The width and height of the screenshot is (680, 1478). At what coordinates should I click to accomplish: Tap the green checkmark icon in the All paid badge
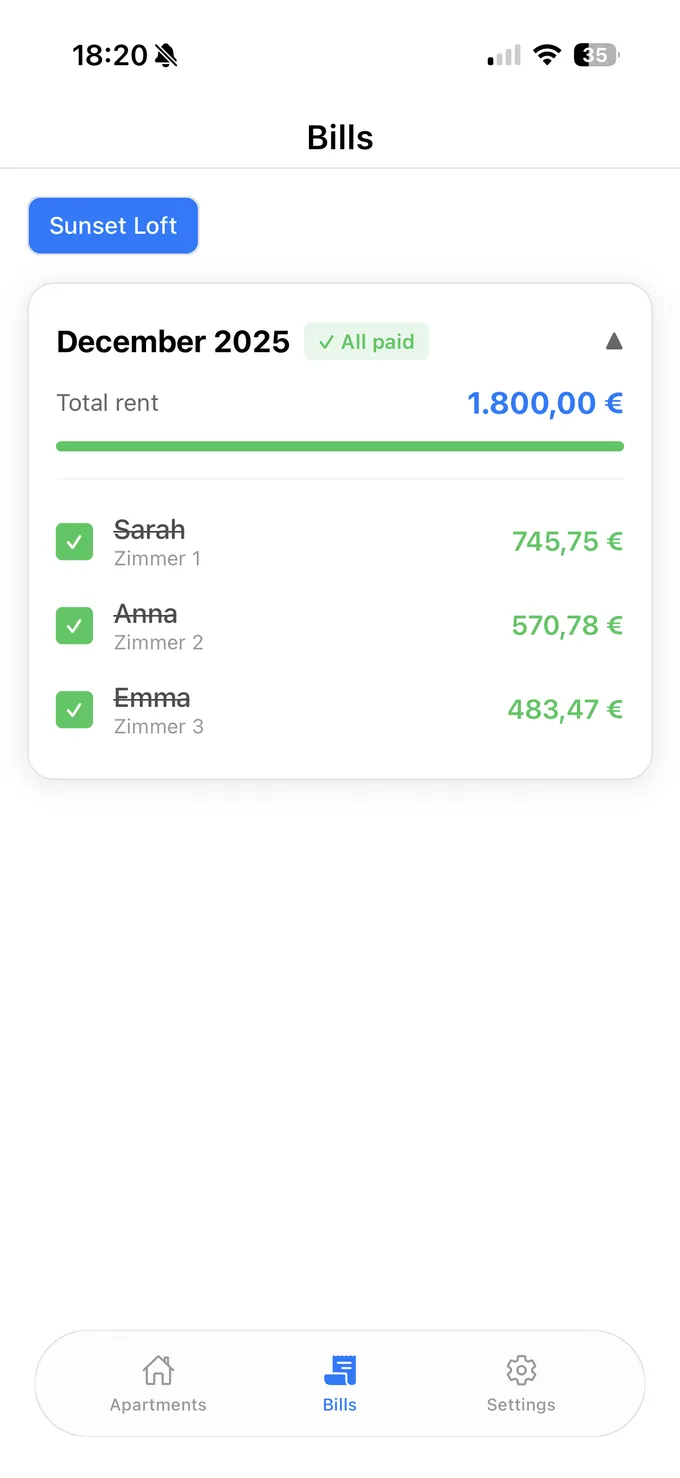(x=325, y=341)
